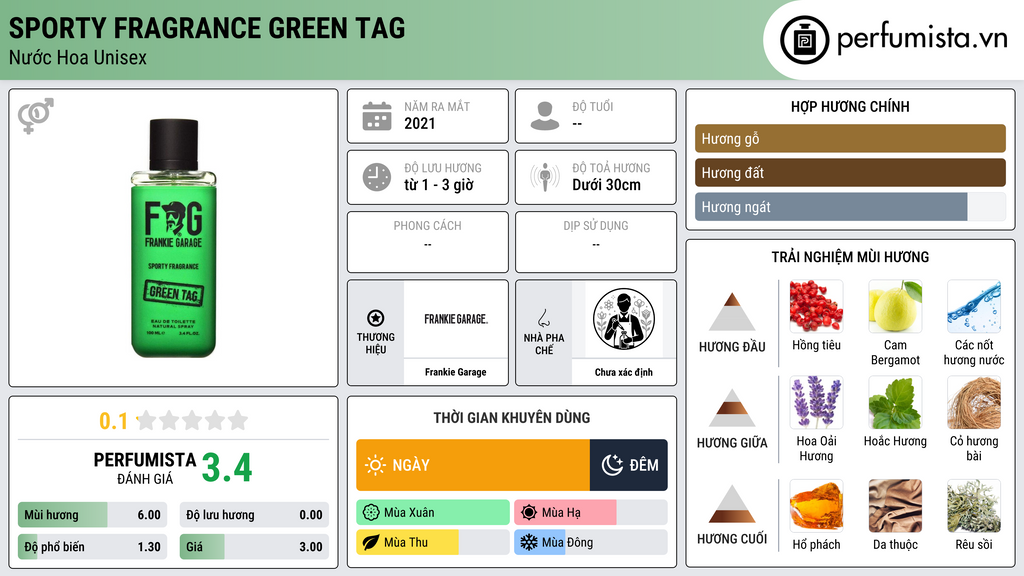
Task: Click the Mùa Hạ season bar
Action: pyautogui.click(x=590, y=513)
